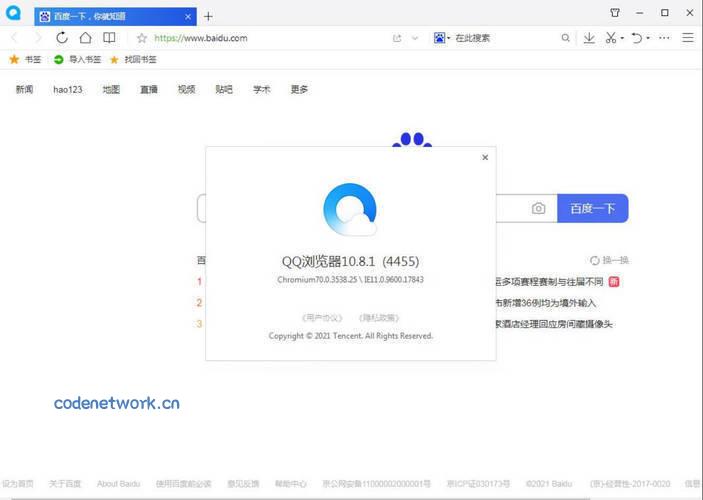Open Baidu 地图 link
The width and height of the screenshot is (703, 500).
coord(111,89)
